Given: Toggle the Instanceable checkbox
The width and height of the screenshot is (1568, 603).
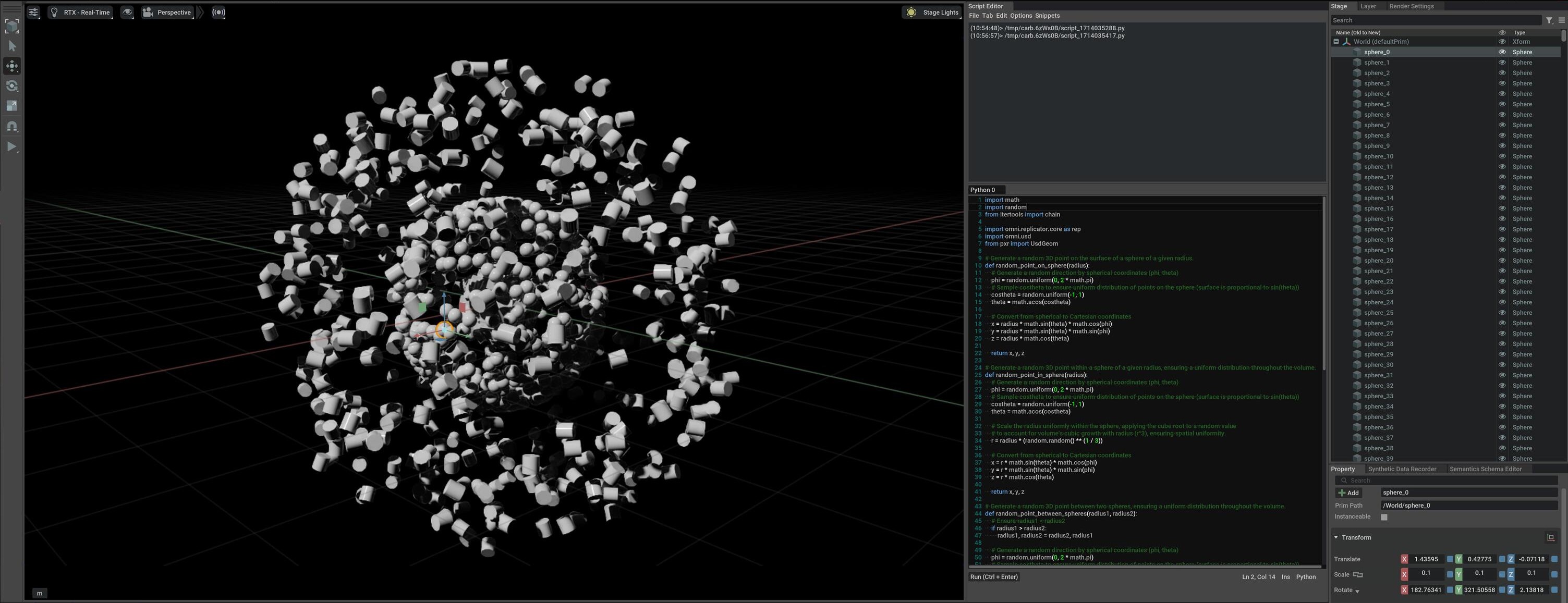Looking at the screenshot, I should click(1384, 517).
